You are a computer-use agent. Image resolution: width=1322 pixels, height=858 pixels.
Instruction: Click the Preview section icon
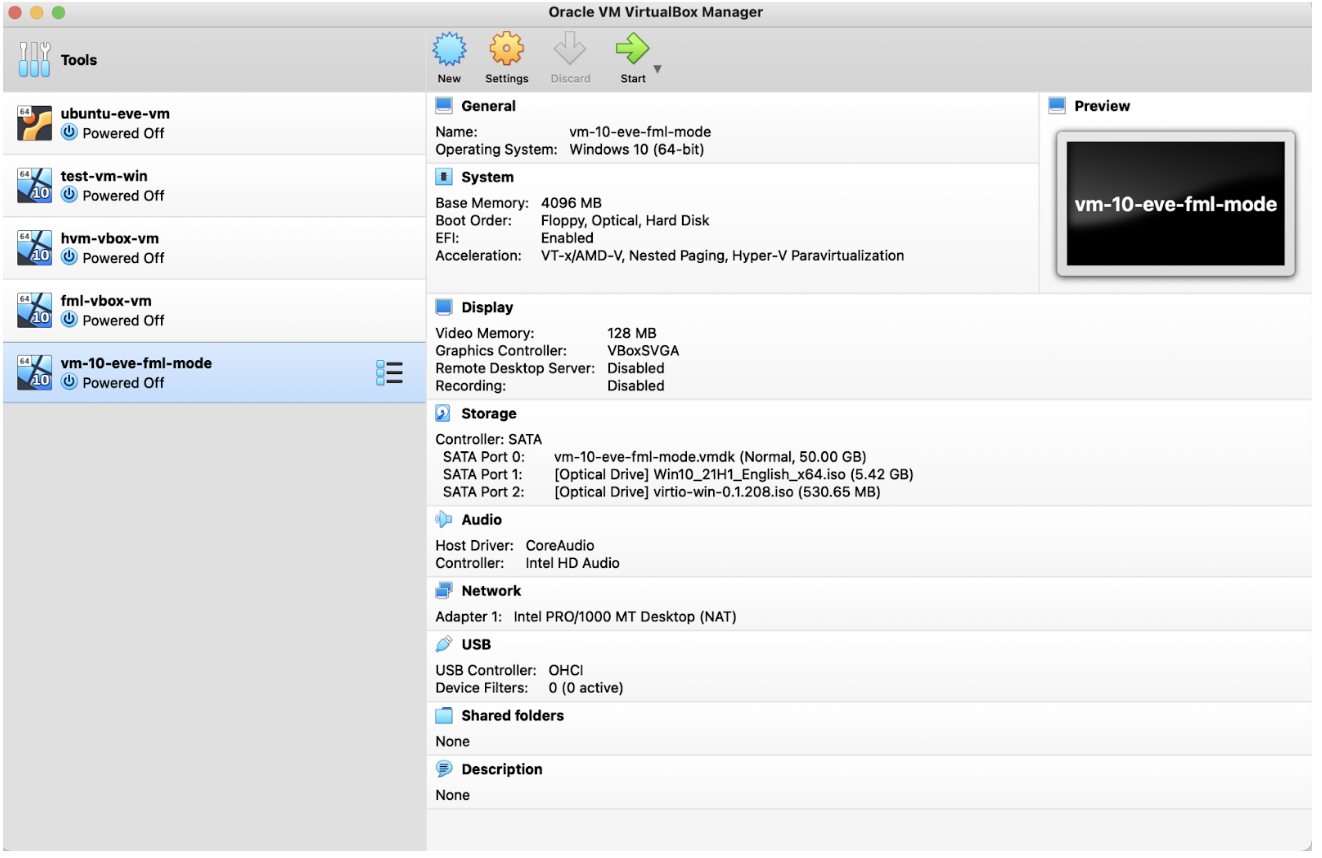click(x=1058, y=104)
